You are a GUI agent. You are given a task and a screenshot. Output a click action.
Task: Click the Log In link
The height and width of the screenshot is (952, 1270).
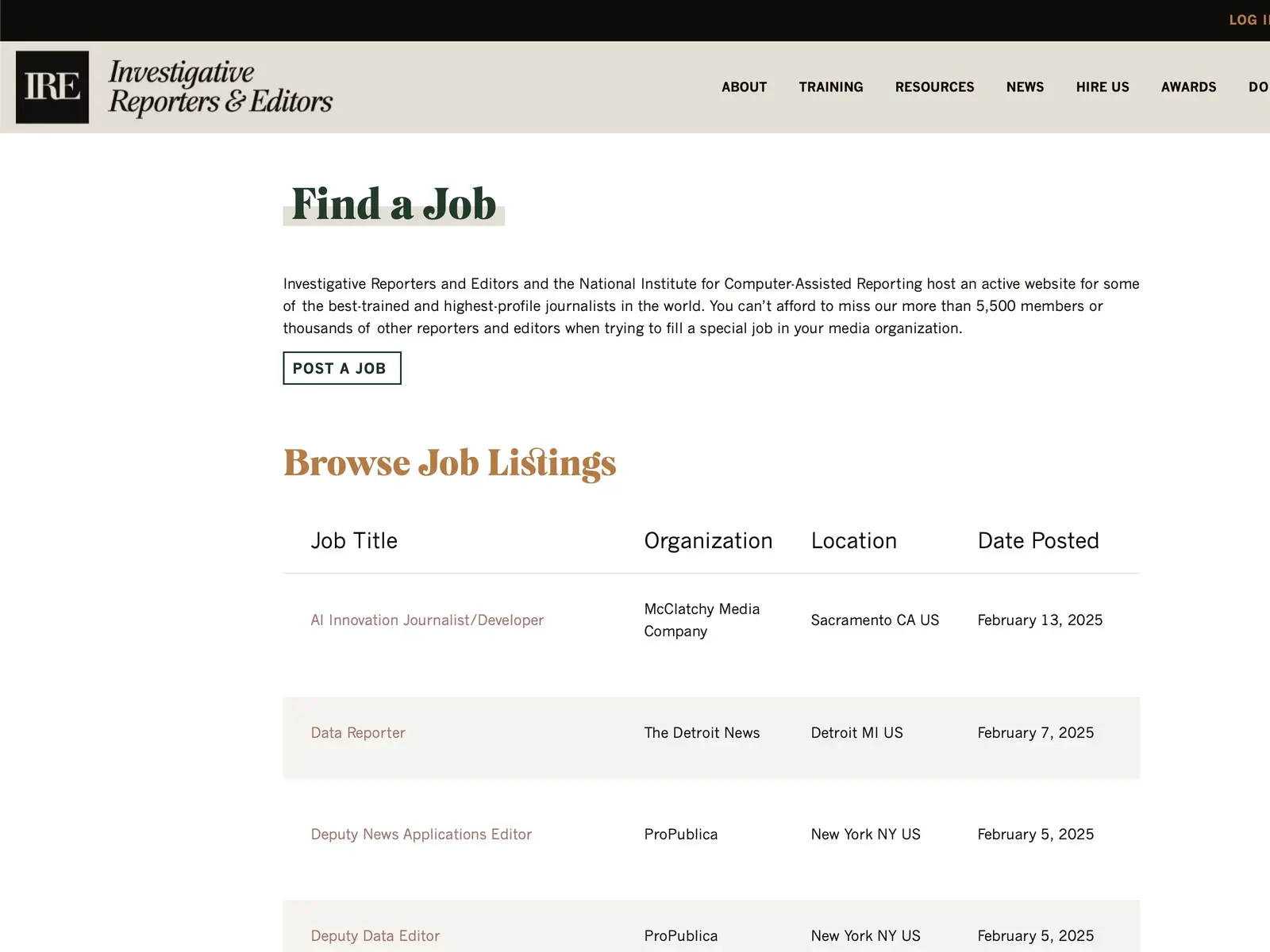coord(1249,20)
